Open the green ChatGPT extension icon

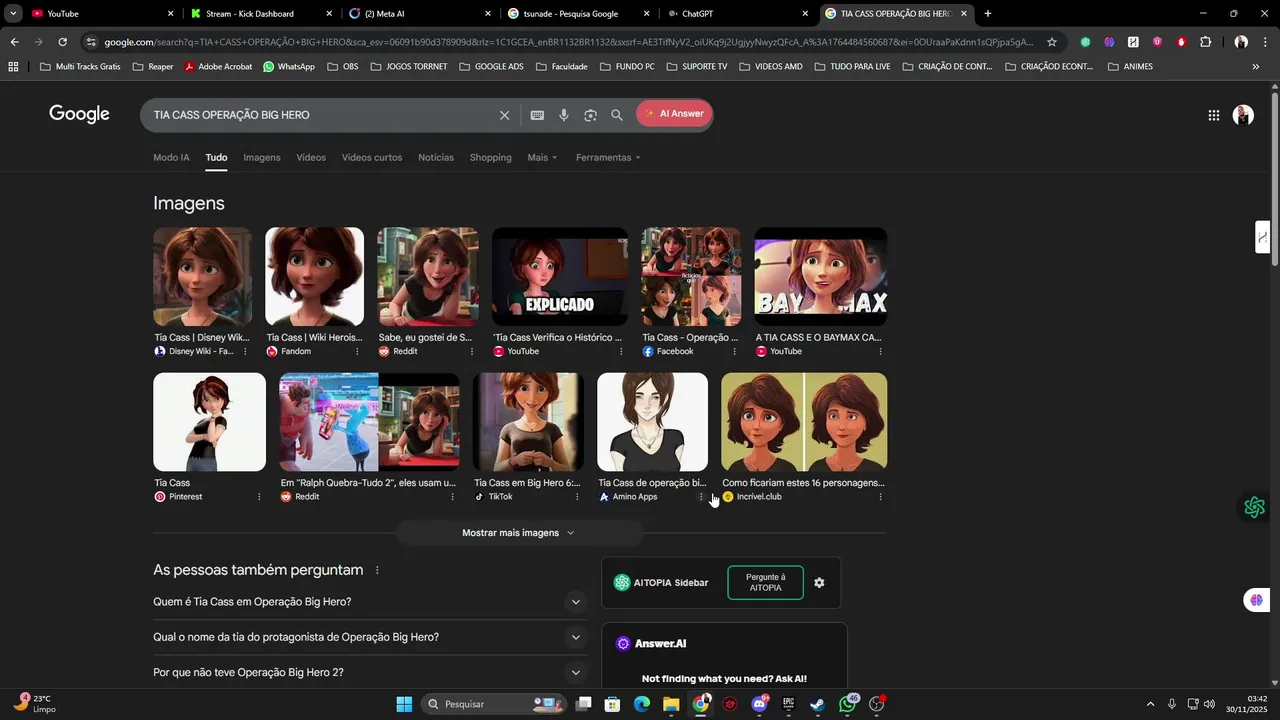coord(1085,42)
